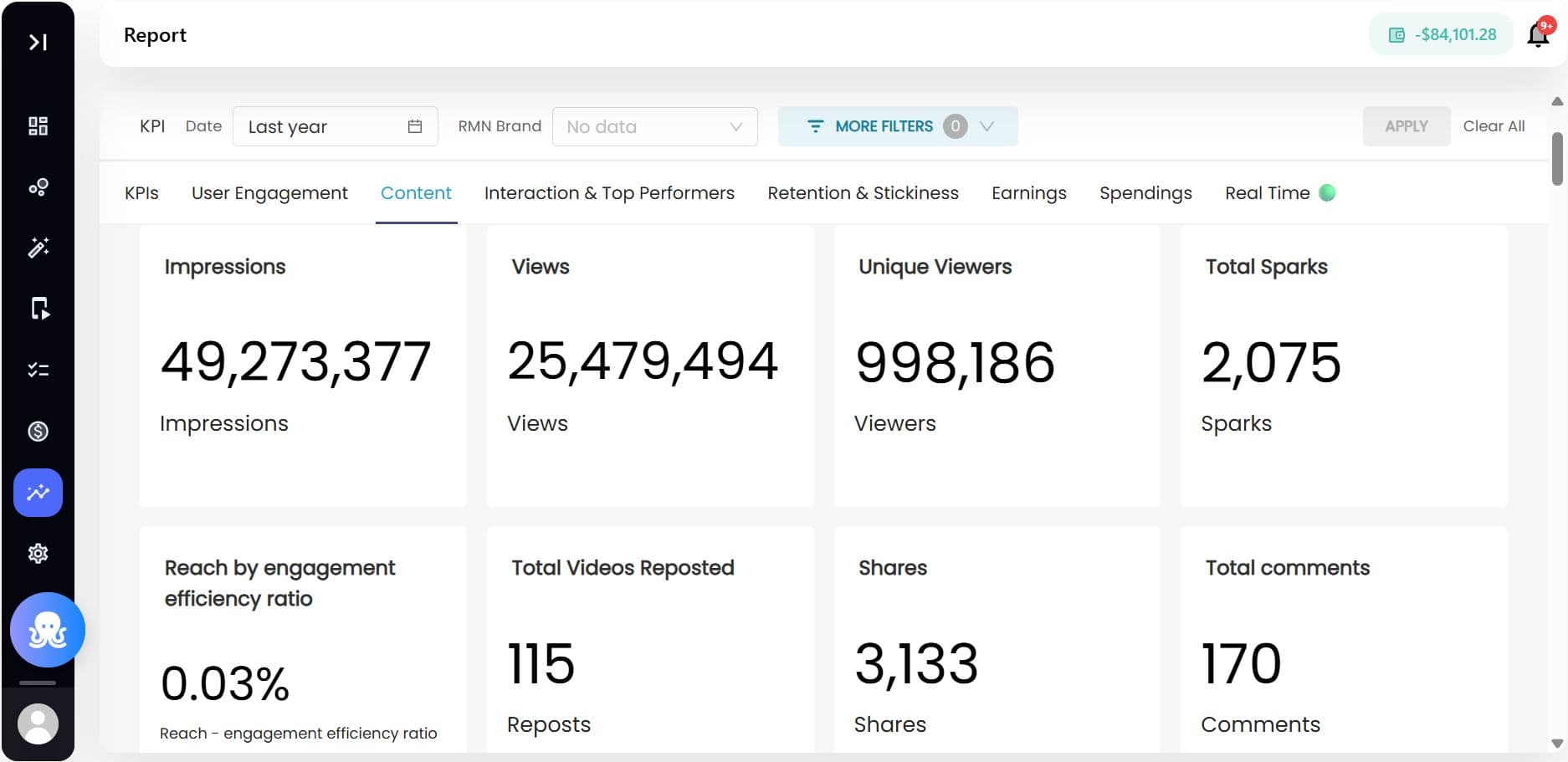This screenshot has height=762, width=1568.
Task: Click the Total Videos Reposted card title
Action: pos(623,568)
